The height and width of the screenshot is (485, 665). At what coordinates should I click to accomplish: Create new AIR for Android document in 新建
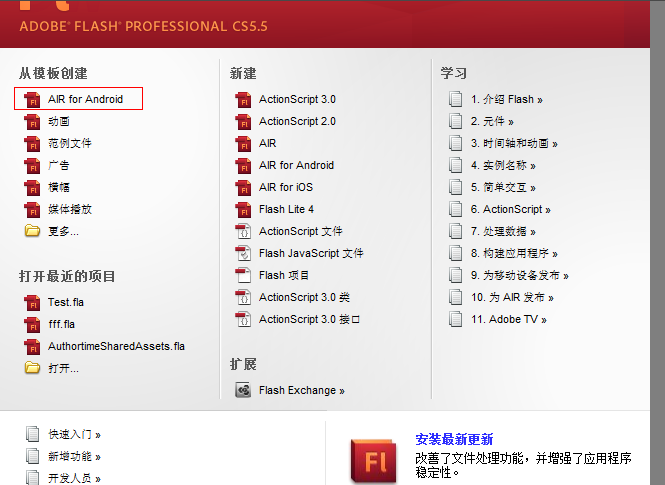coord(296,165)
